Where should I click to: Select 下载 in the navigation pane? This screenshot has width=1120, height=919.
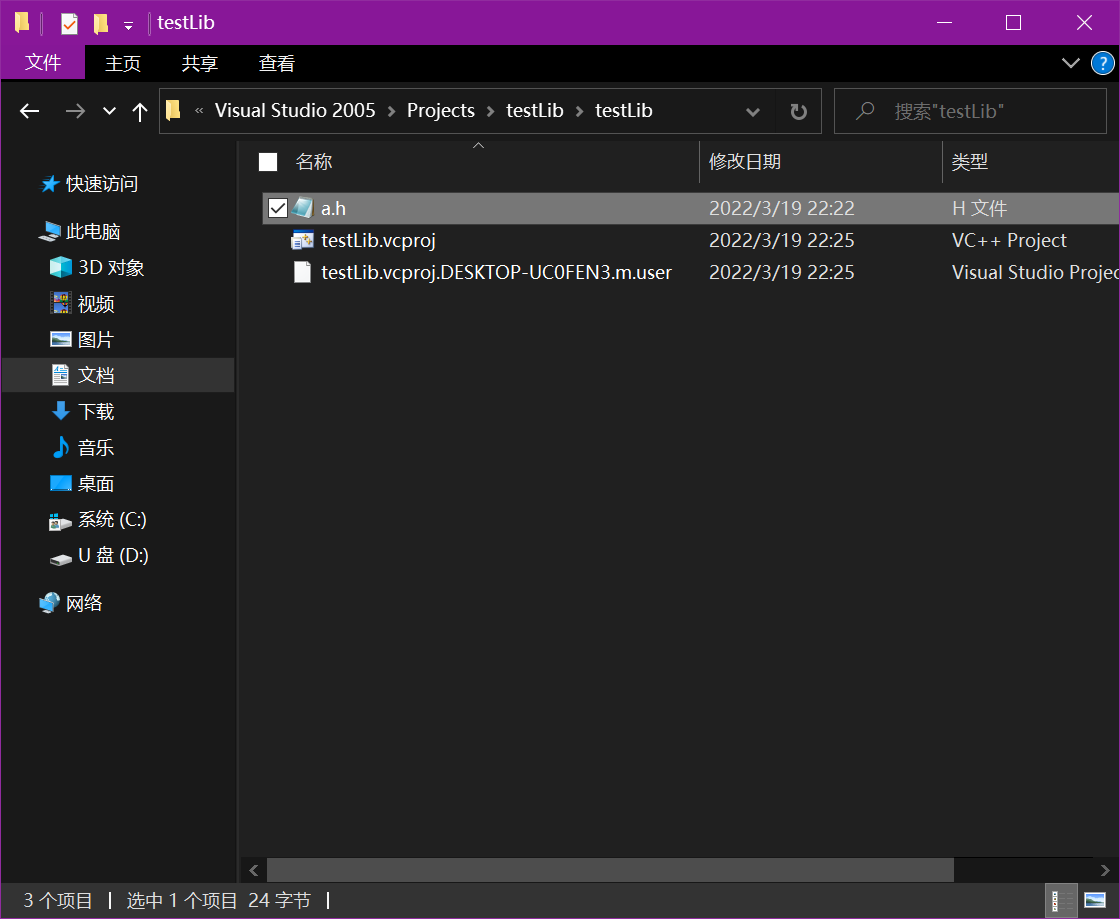(96, 411)
